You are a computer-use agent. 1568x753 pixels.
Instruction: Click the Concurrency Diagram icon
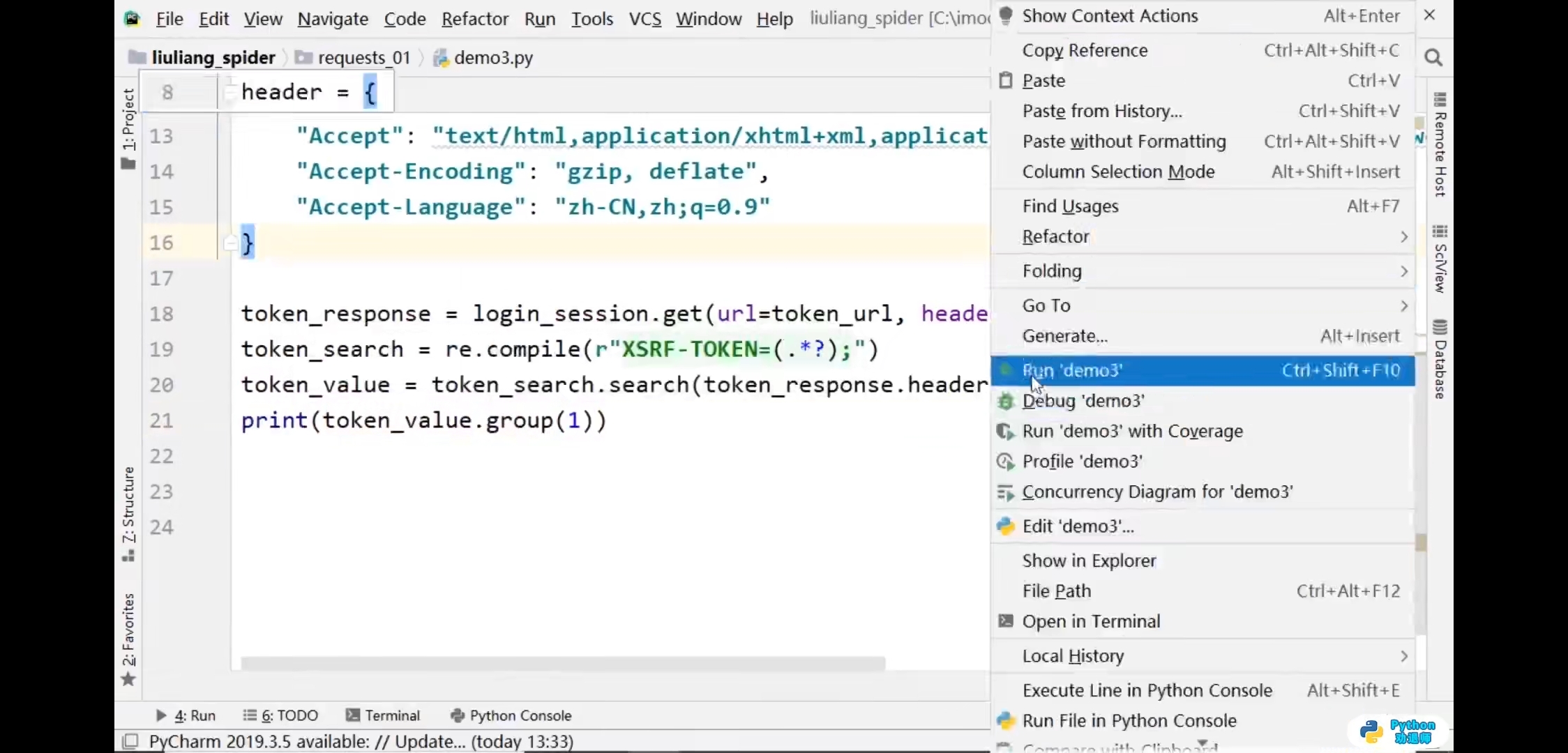pos(1005,492)
